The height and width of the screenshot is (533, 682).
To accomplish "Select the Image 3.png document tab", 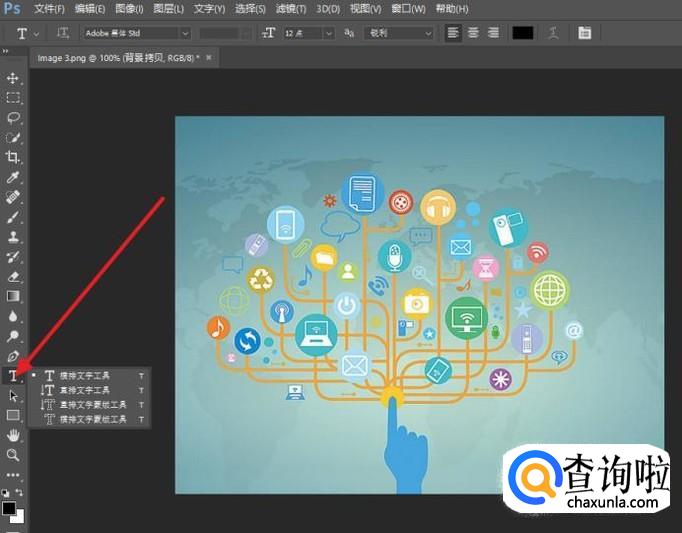I will (x=118, y=58).
